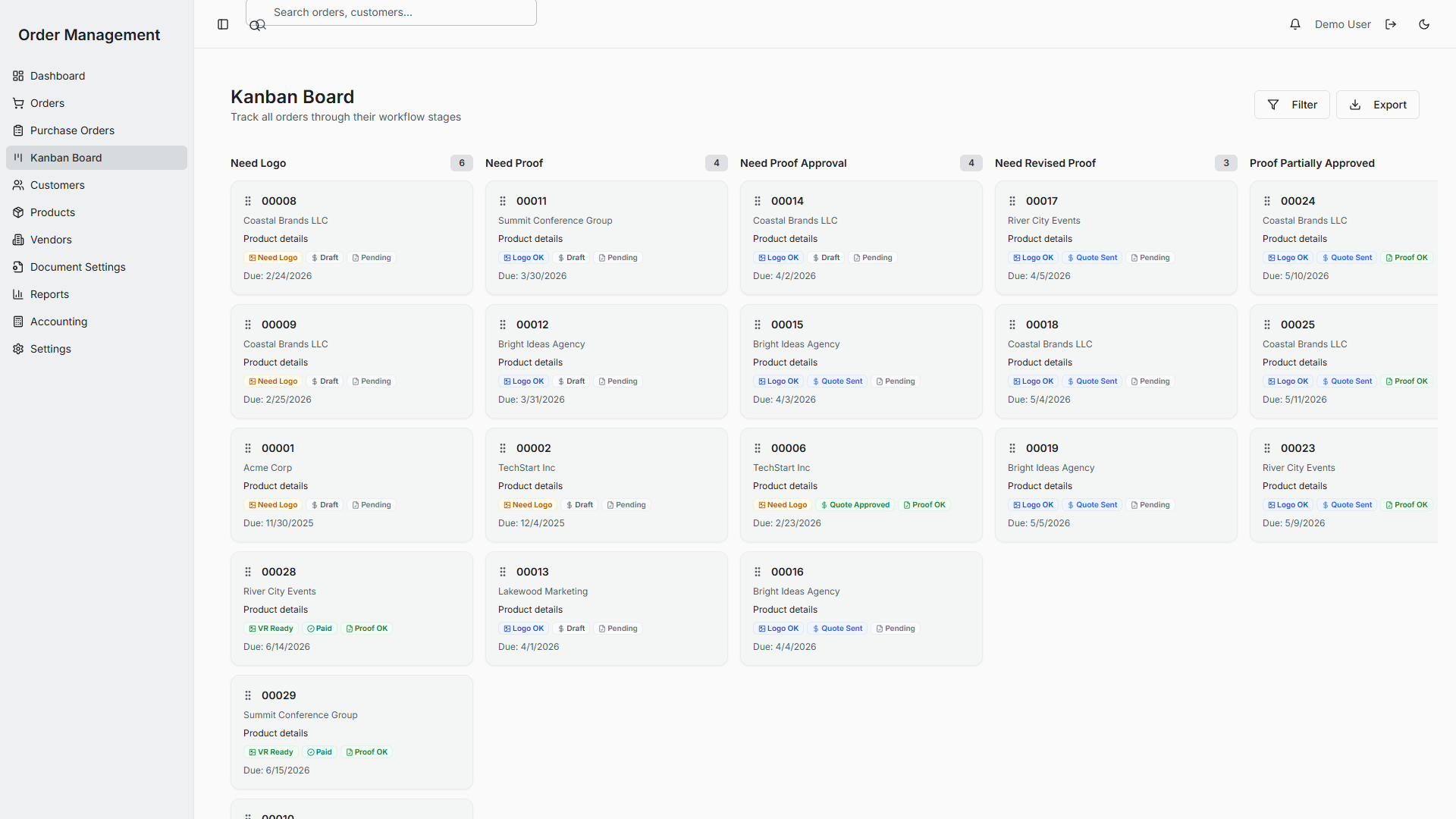The image size is (1456, 819).
Task: View Reports page
Action: 96,294
